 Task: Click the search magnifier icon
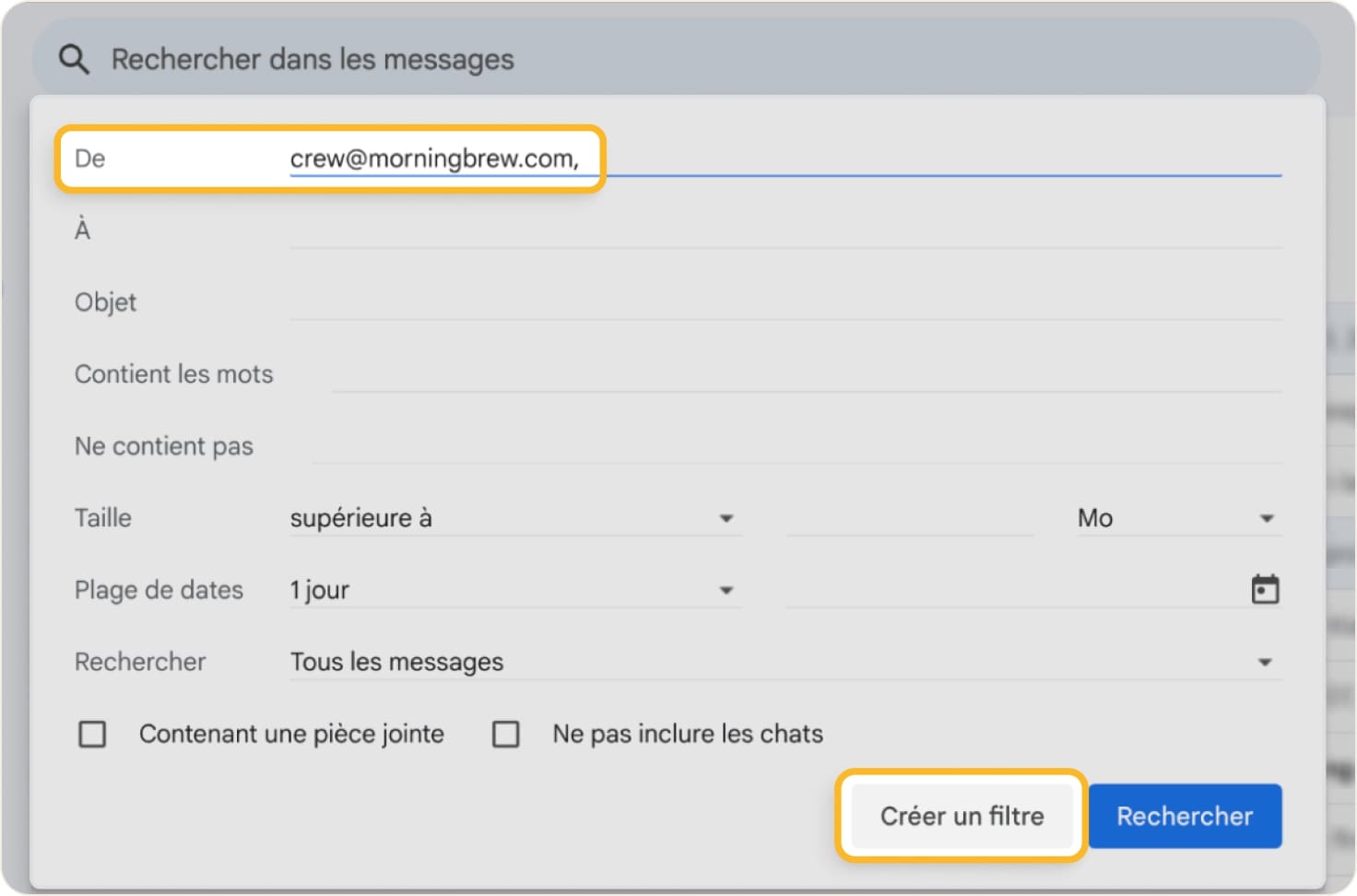tap(74, 58)
